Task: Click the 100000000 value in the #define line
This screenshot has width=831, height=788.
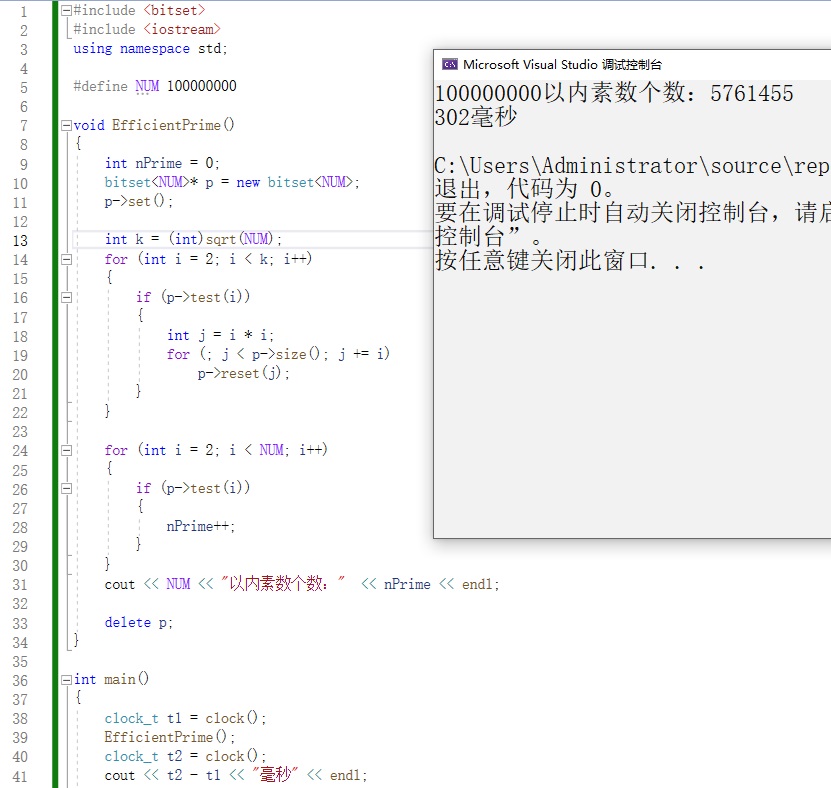Action: coord(202,86)
